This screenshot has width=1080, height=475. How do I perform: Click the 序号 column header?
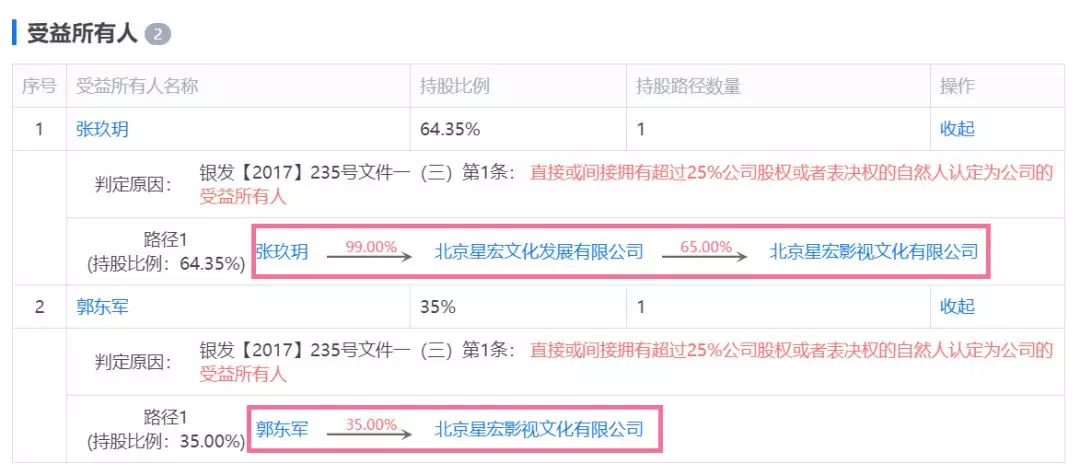(x=39, y=86)
